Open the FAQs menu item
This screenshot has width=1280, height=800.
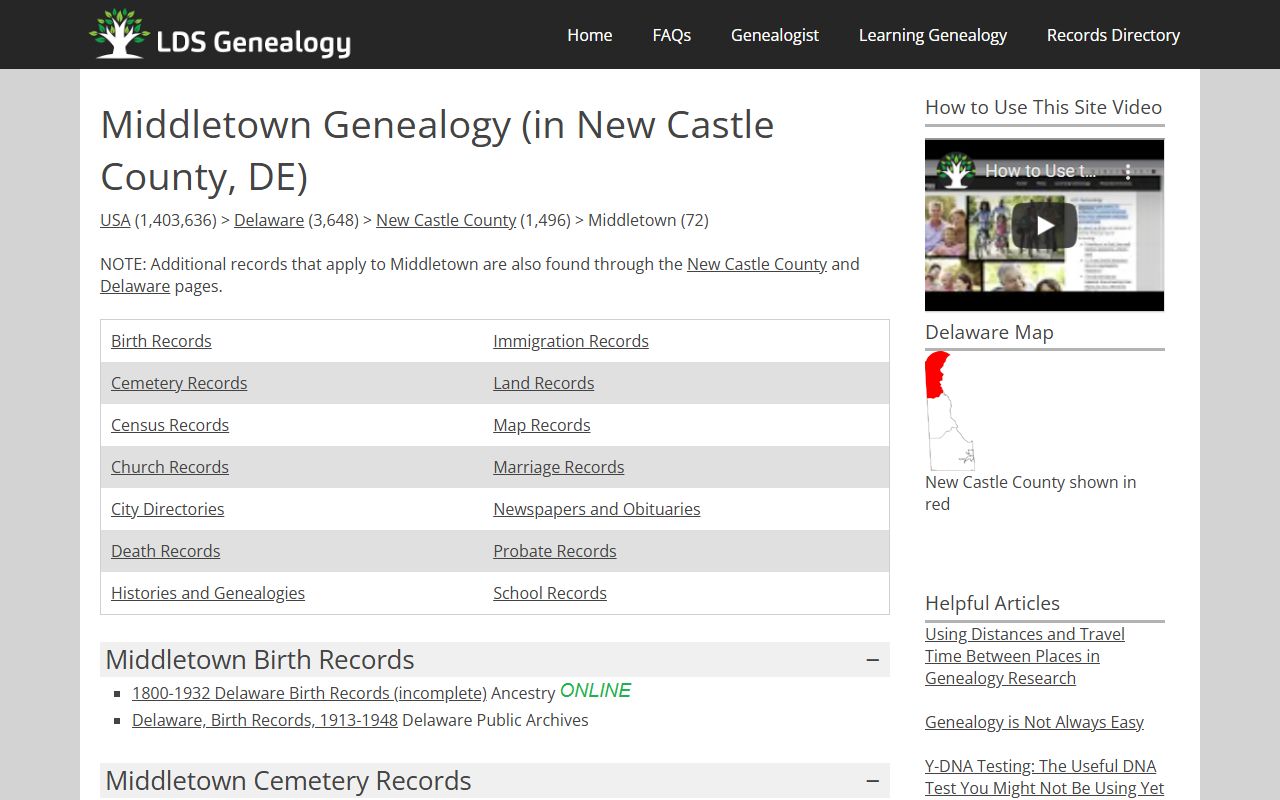[x=672, y=35]
